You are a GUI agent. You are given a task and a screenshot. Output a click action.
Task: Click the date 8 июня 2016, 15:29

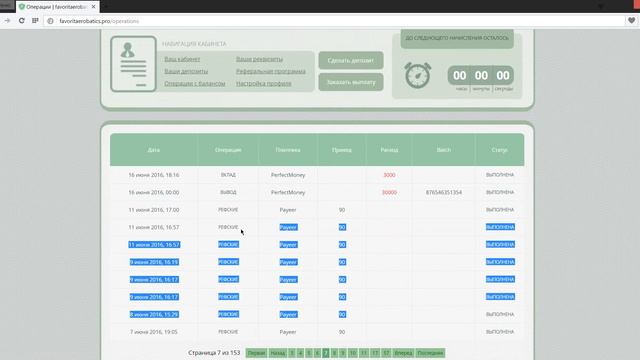[x=154, y=315]
